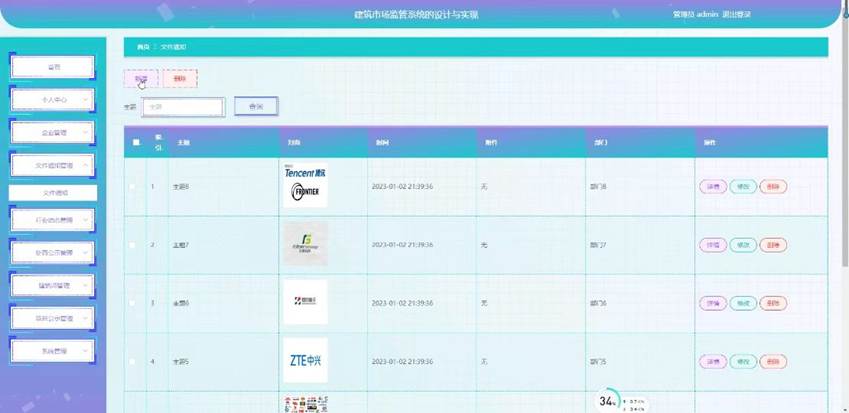Click 删除 for row 3 (部门6)
Image resolution: width=849 pixels, height=413 pixels.
[x=773, y=303]
